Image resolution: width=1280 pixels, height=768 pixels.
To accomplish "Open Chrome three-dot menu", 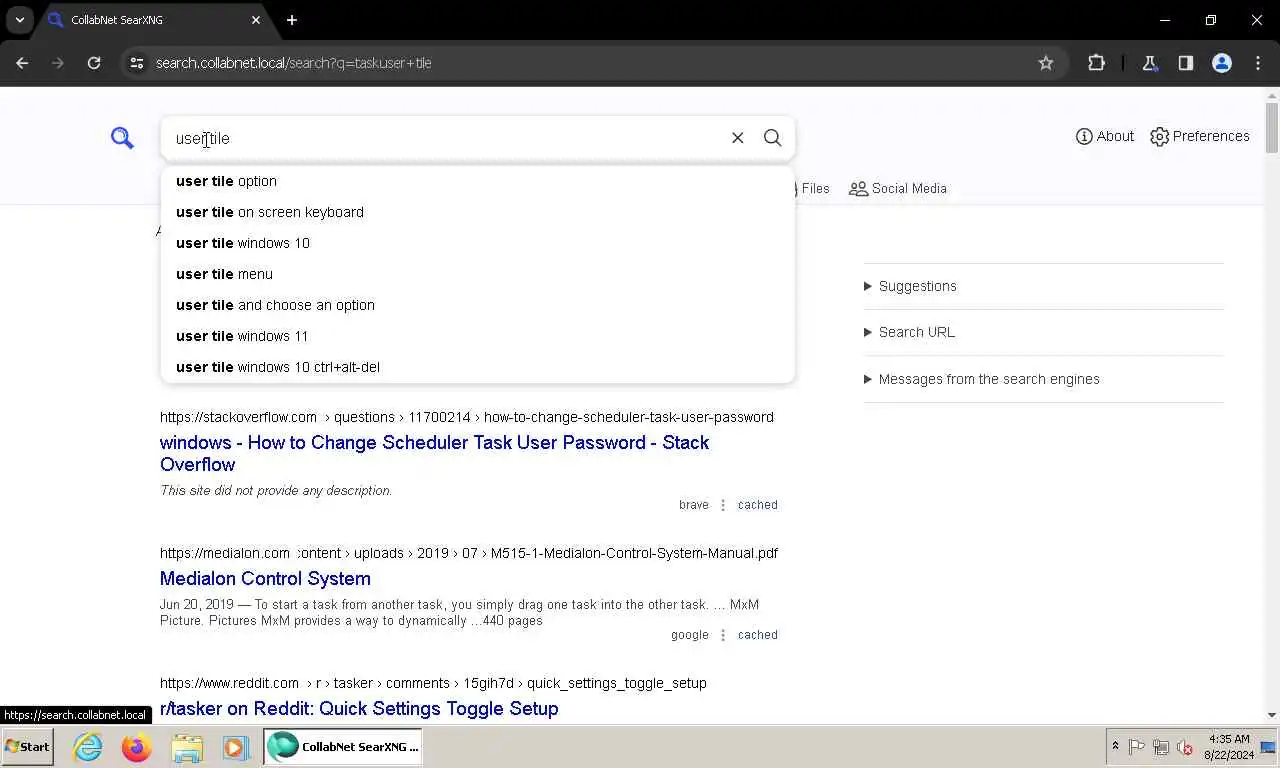I will pos(1258,63).
